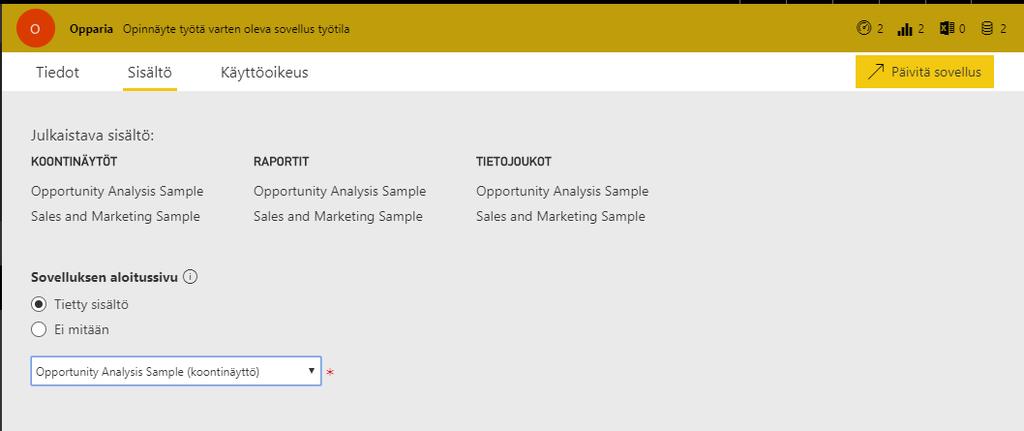1024x431 pixels.
Task: Click the dashboards count gauge icon
Action: pyautogui.click(x=864, y=29)
